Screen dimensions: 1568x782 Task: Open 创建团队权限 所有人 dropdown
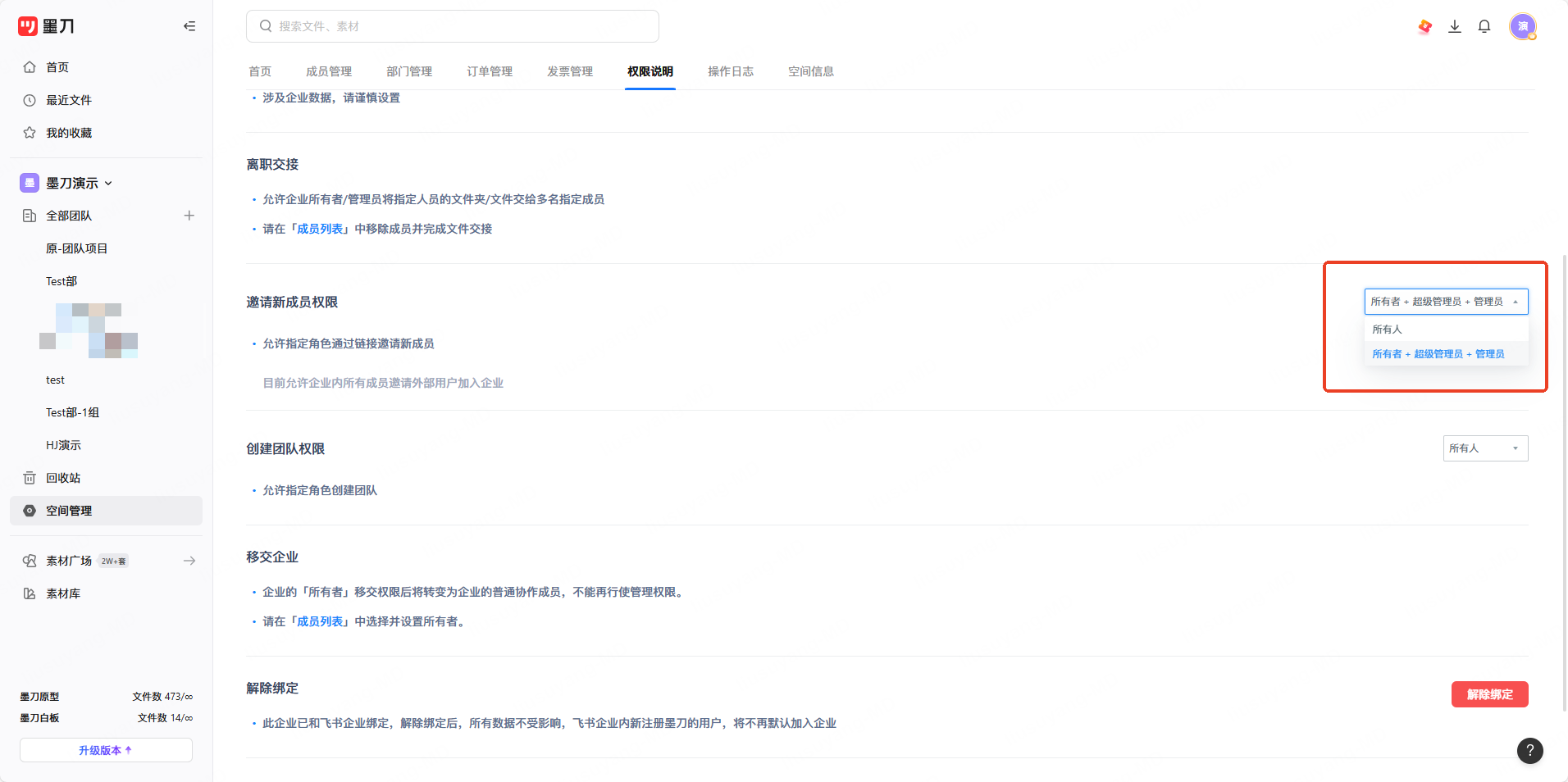pos(1485,448)
